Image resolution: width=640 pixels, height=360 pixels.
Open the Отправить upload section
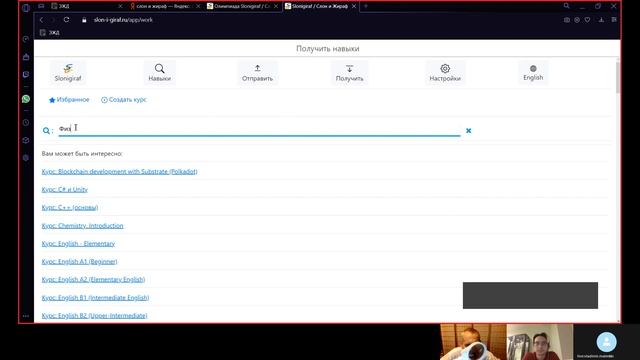click(x=257, y=73)
